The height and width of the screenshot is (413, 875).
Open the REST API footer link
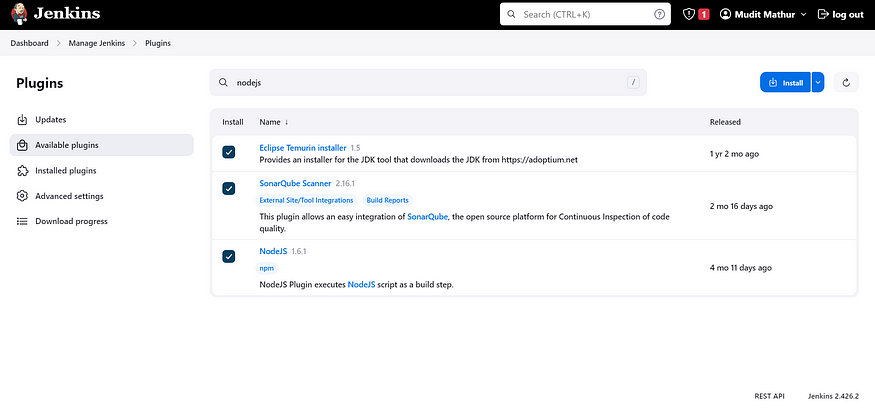pos(769,396)
